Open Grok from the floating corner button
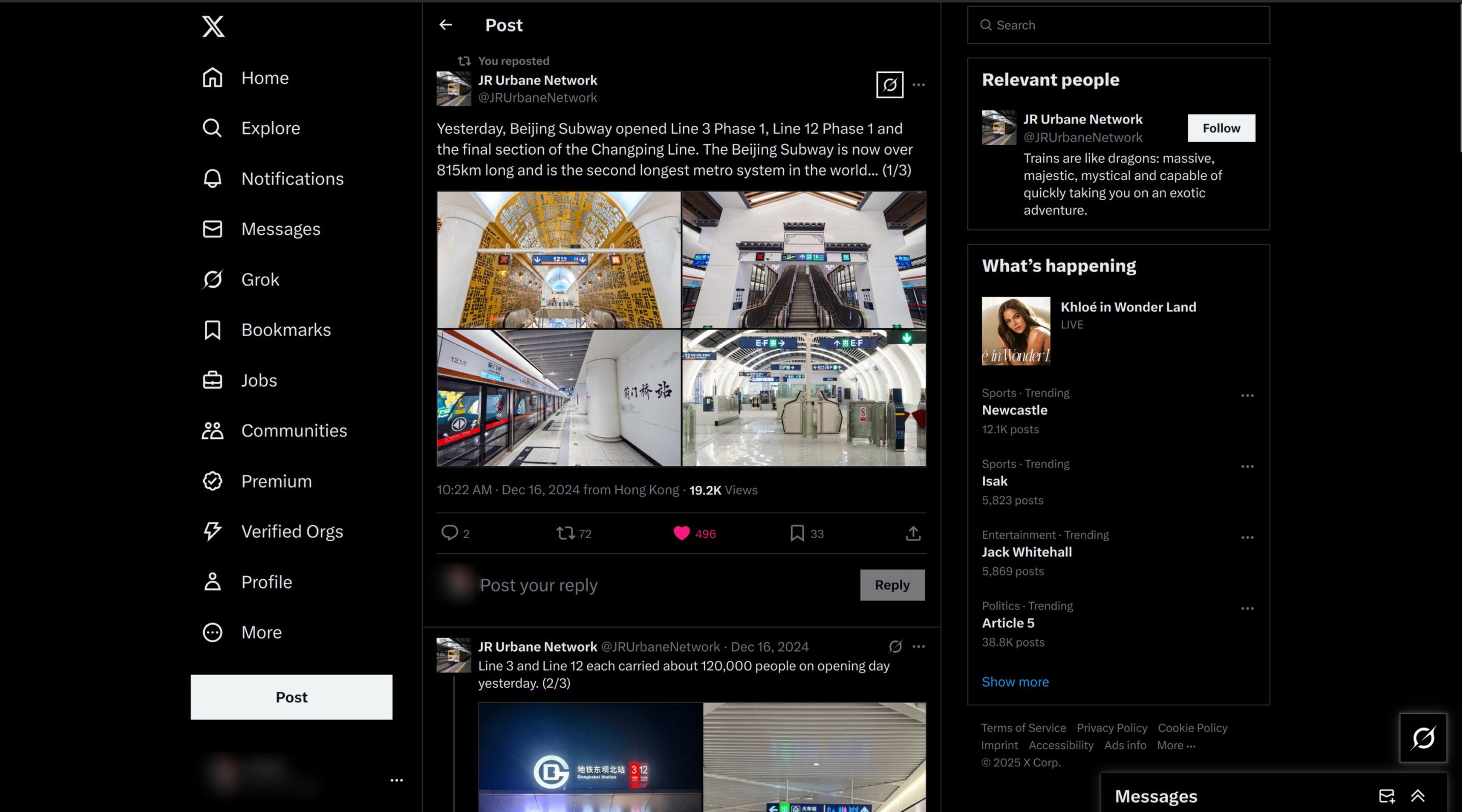1462x812 pixels. tap(1423, 738)
